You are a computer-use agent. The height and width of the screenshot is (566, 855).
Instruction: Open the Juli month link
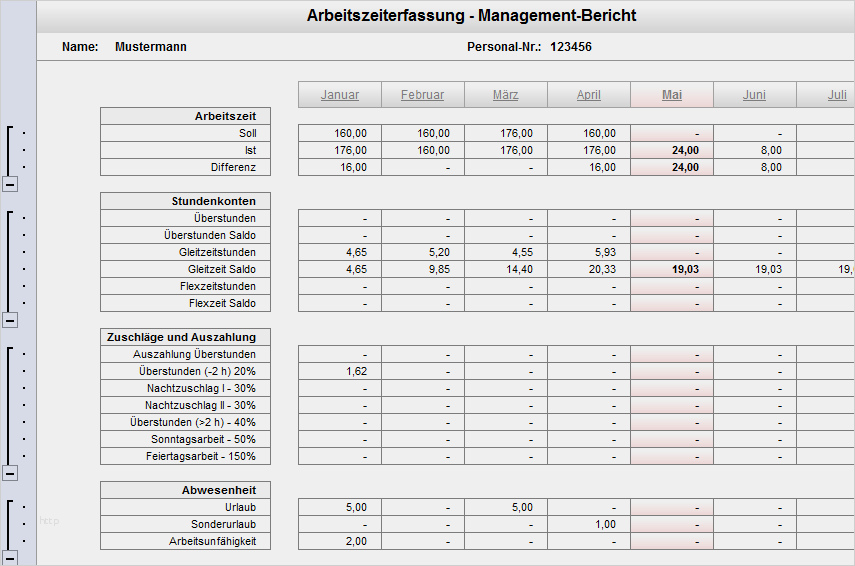pyautogui.click(x=837, y=95)
